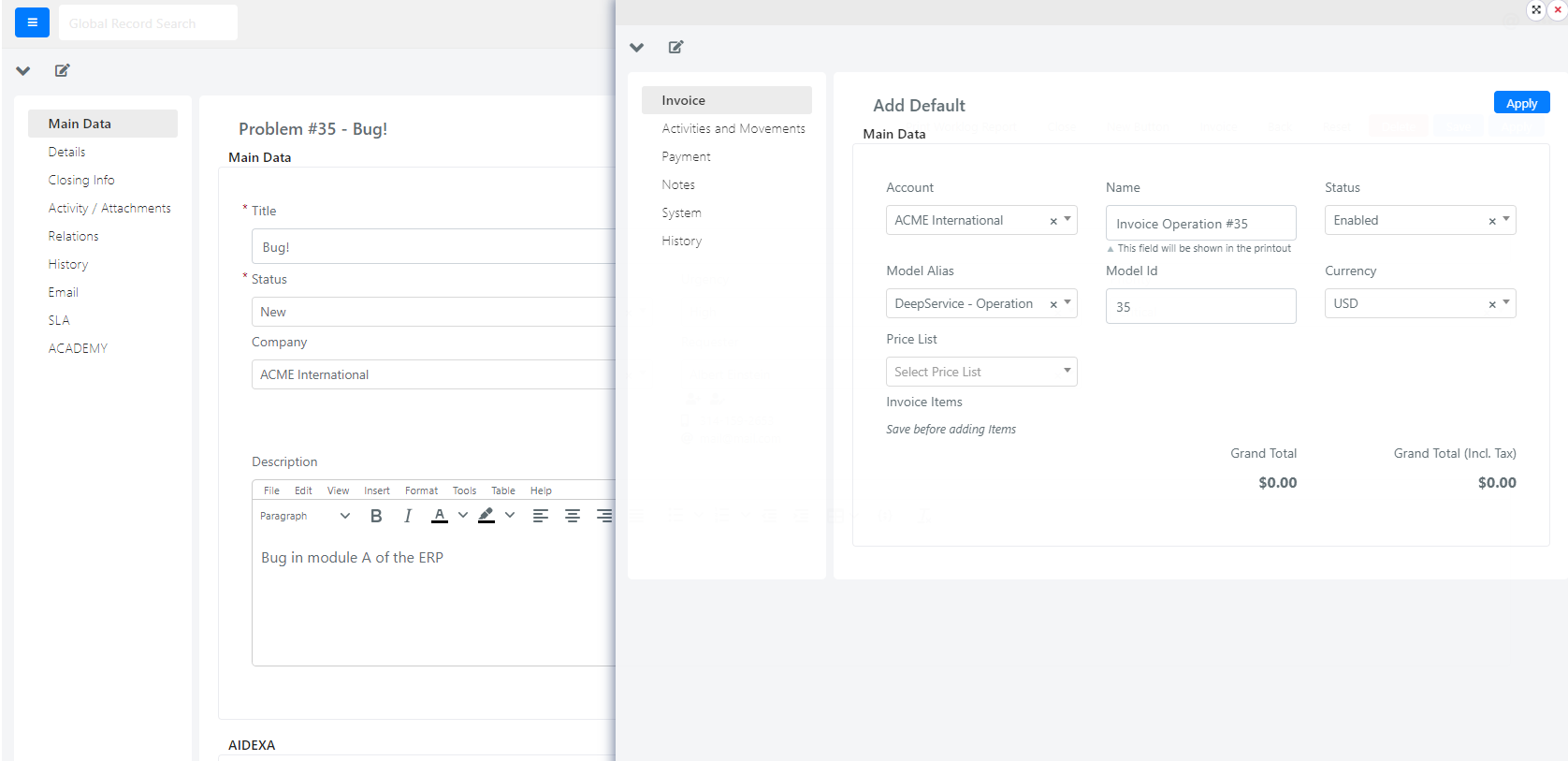
Task: Click the Apply button
Action: pyautogui.click(x=1521, y=103)
